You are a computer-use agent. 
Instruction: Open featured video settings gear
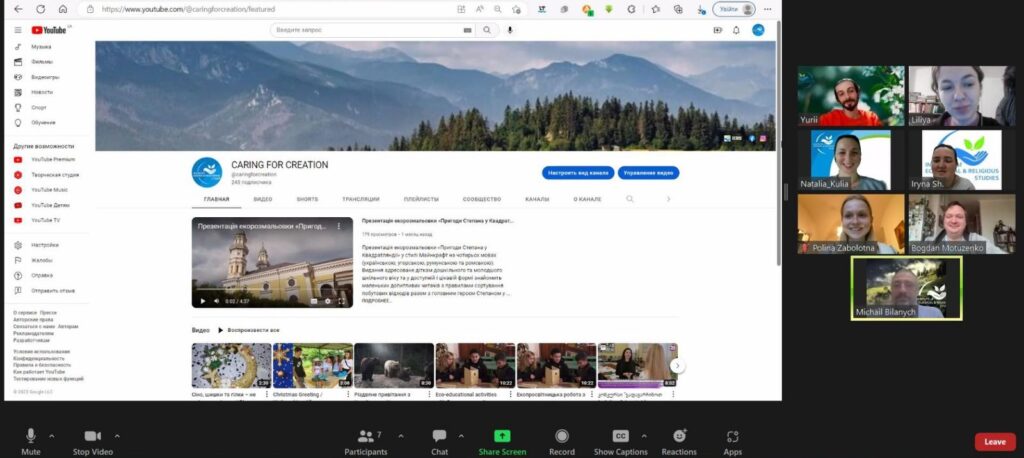tap(328, 301)
